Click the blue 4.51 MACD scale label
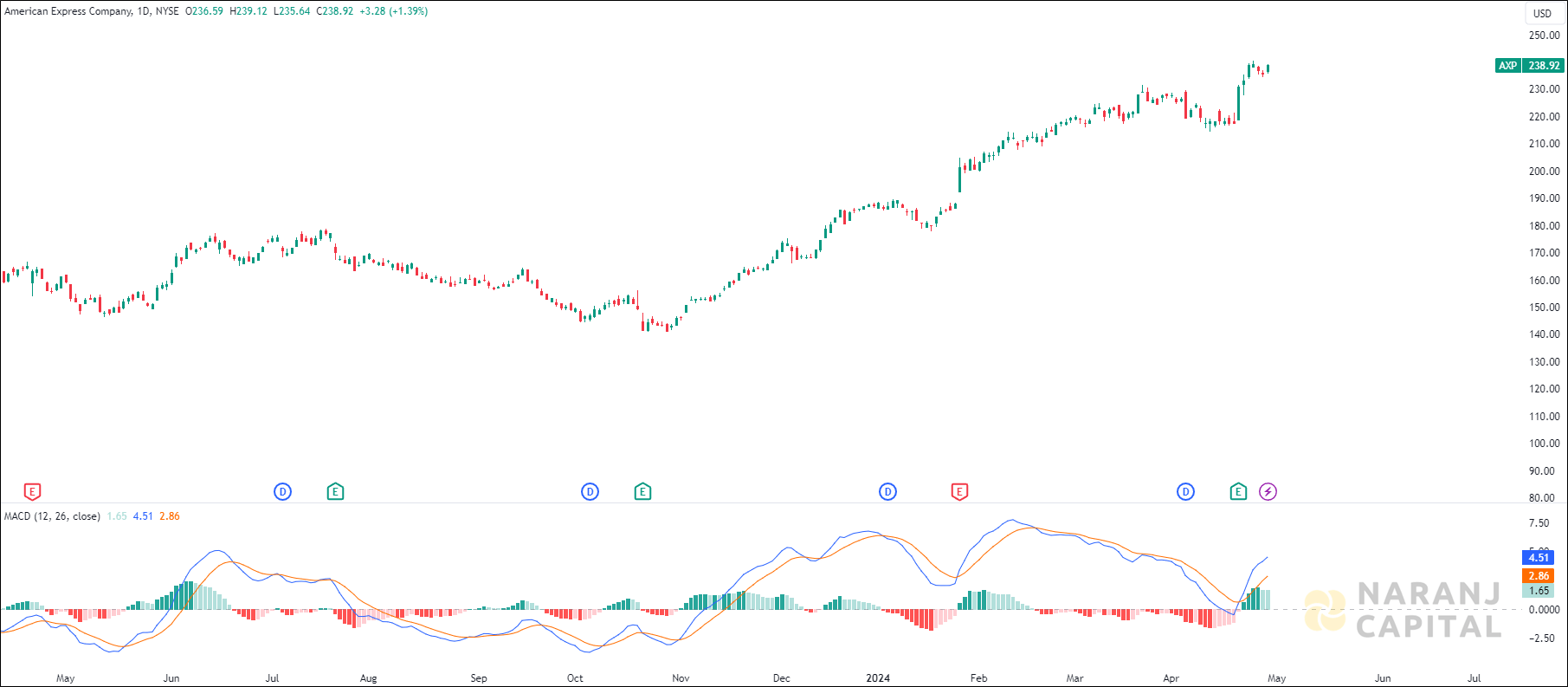 point(1538,558)
